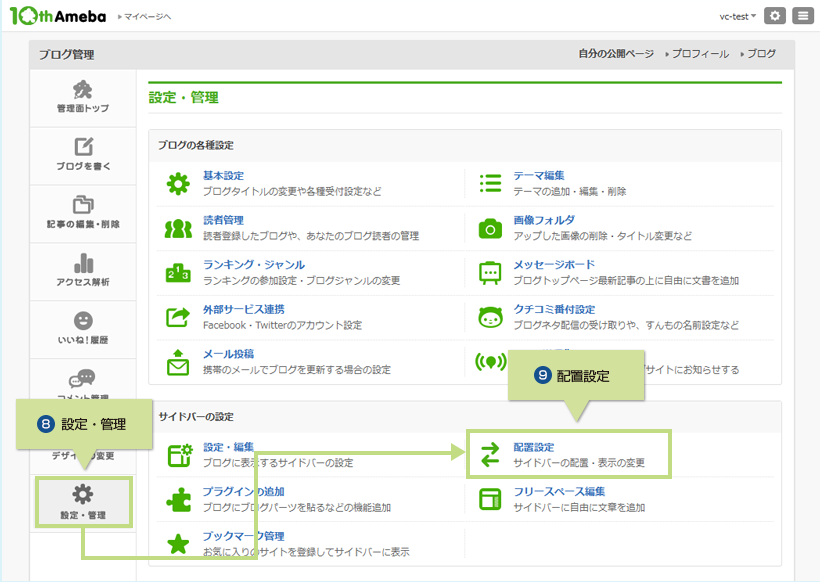Viewport: 820px width, 582px height.
Task: Open the gear settings icon in header
Action: (775, 16)
